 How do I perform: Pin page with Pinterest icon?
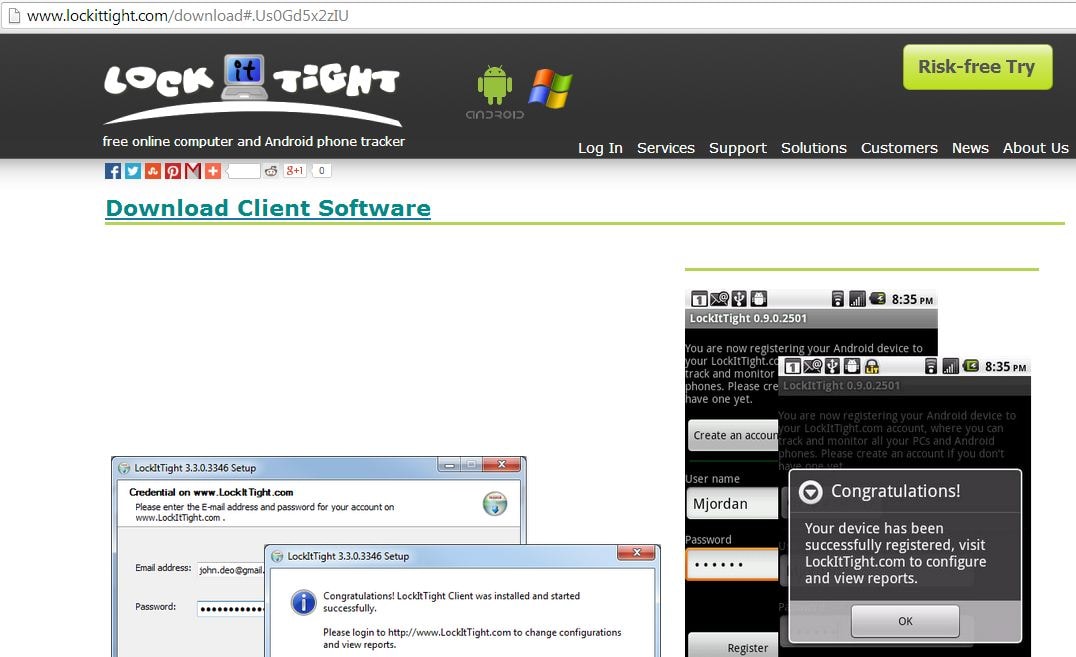[x=173, y=171]
